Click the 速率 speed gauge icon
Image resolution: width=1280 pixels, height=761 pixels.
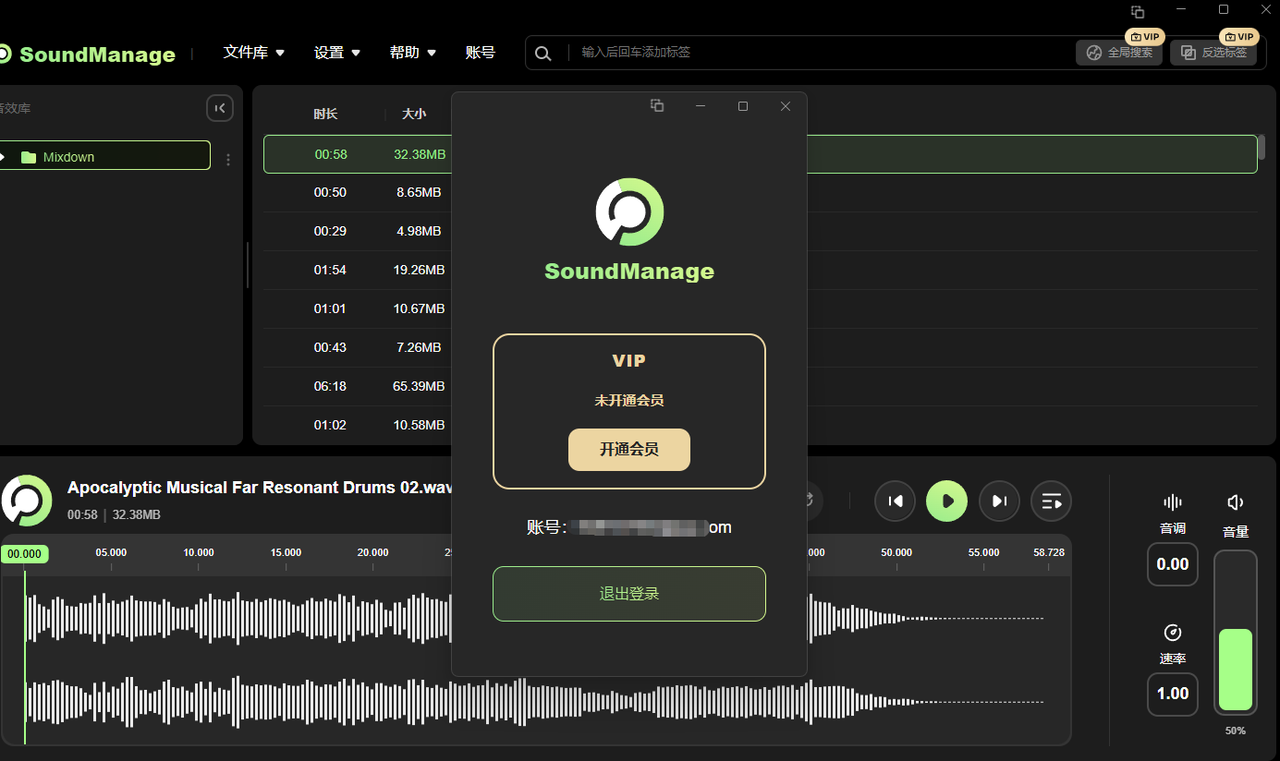tap(1173, 633)
